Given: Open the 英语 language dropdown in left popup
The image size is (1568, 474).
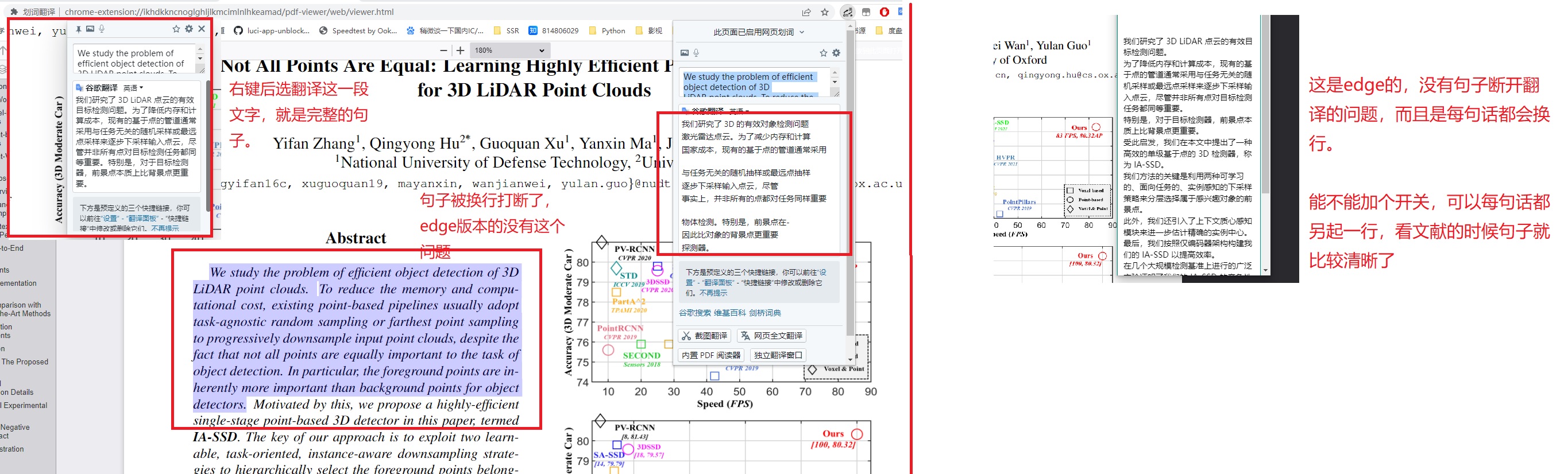Looking at the screenshot, I should pyautogui.click(x=133, y=88).
